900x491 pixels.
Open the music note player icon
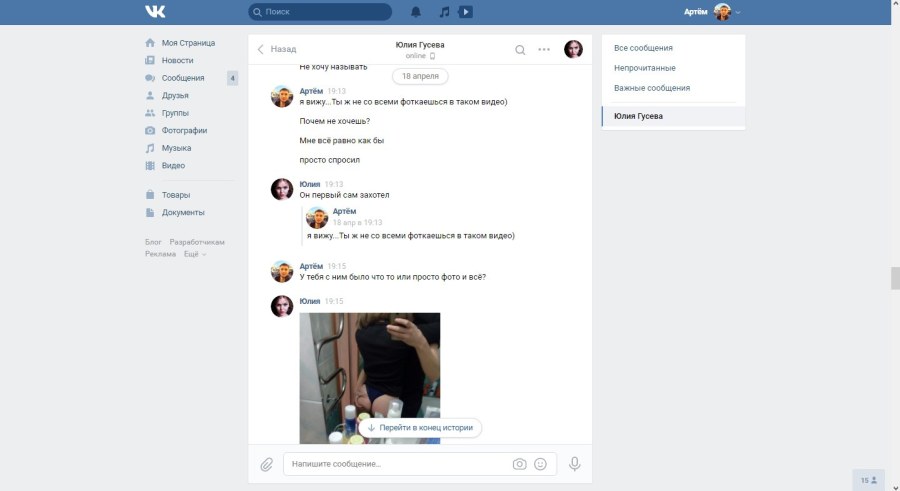coord(444,12)
